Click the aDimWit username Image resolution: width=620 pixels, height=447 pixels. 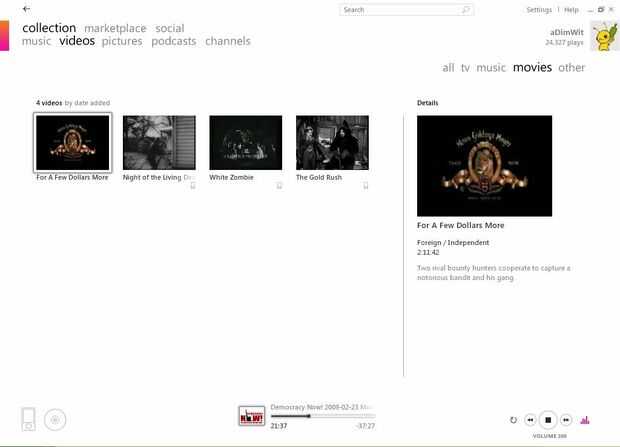[x=567, y=32]
